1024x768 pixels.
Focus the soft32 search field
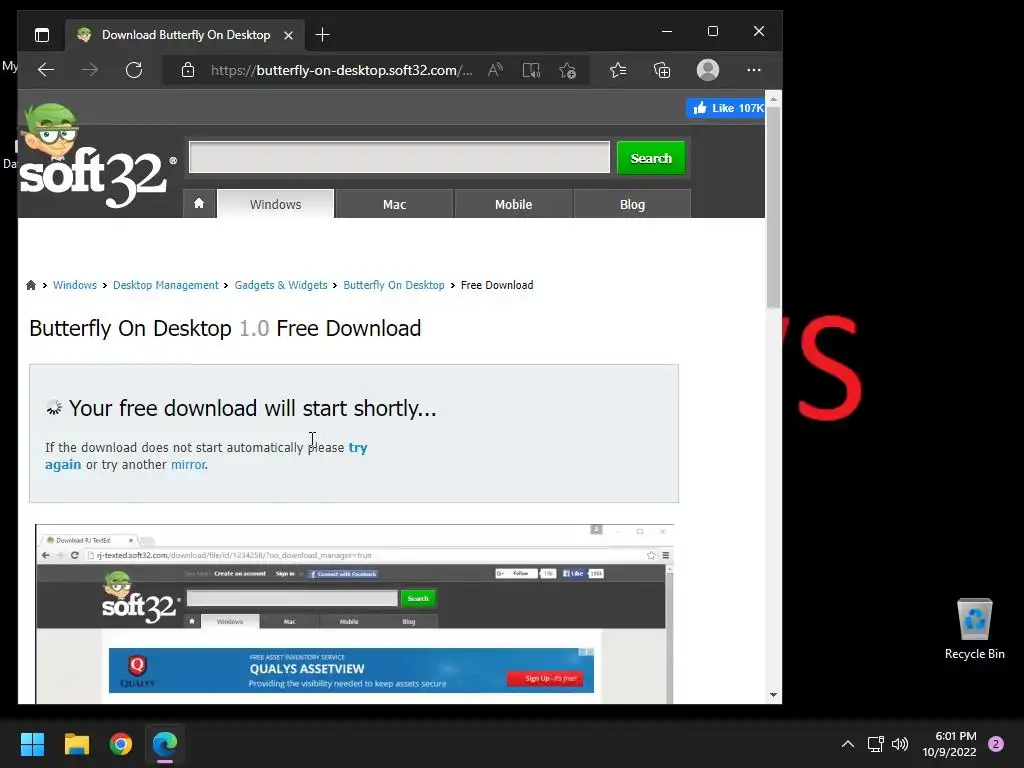click(399, 157)
